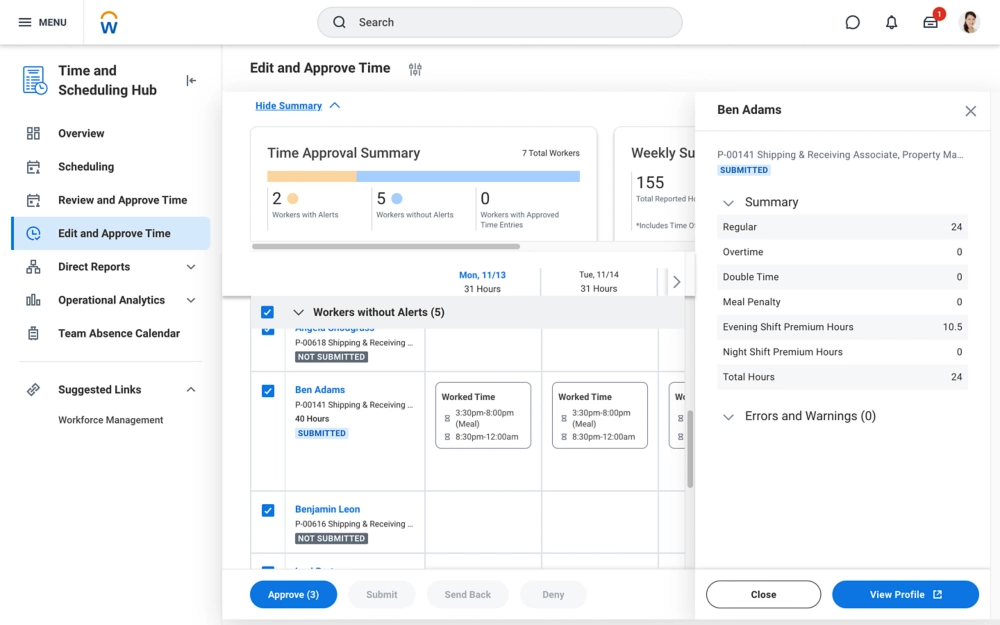This screenshot has height=625, width=1000.
Task: Click the Workday logo in the top bar
Action: coord(108,21)
